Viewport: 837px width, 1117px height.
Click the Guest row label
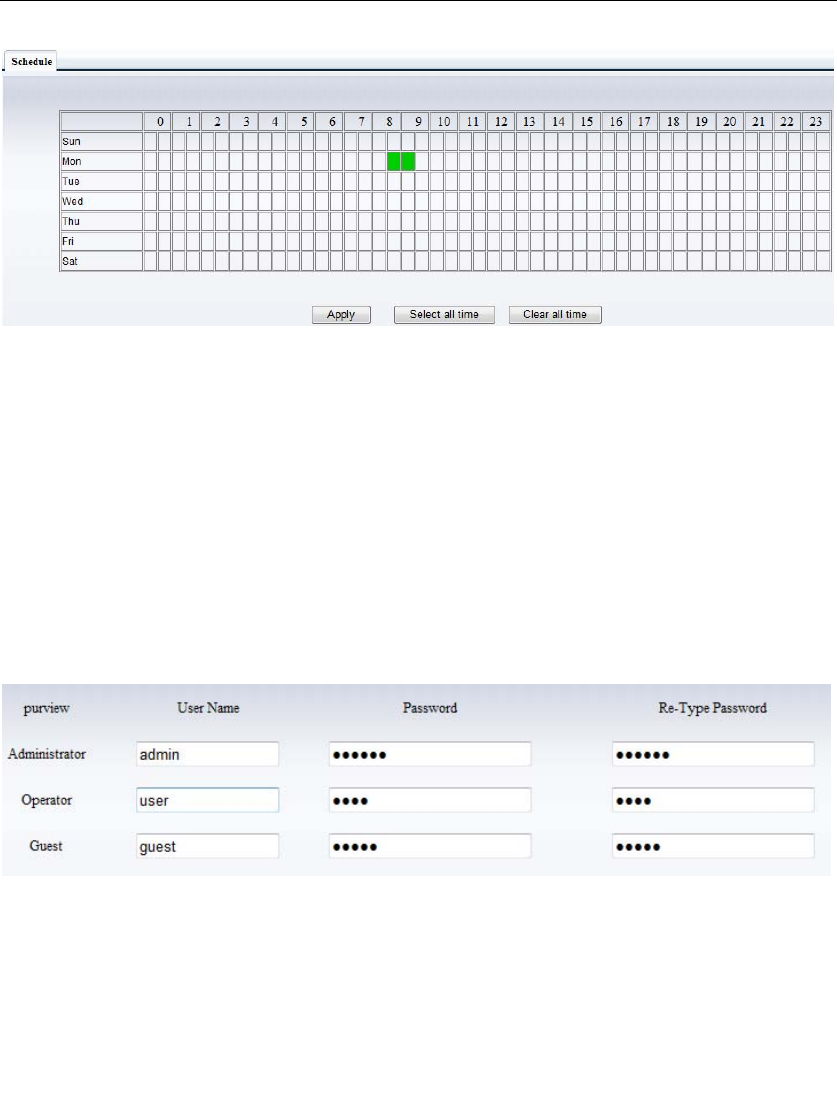coord(46,846)
